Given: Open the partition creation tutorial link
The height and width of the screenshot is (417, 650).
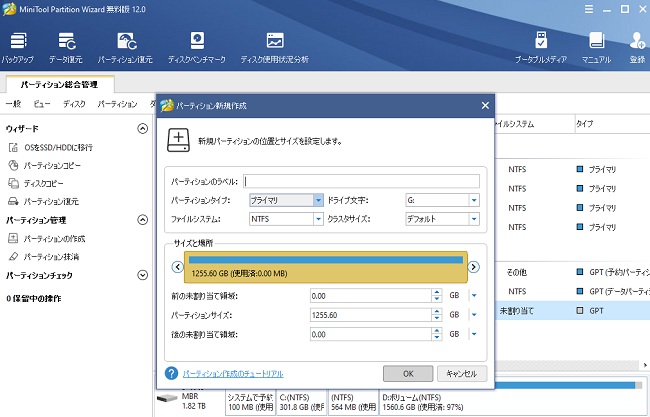Looking at the screenshot, I should pos(233,374).
